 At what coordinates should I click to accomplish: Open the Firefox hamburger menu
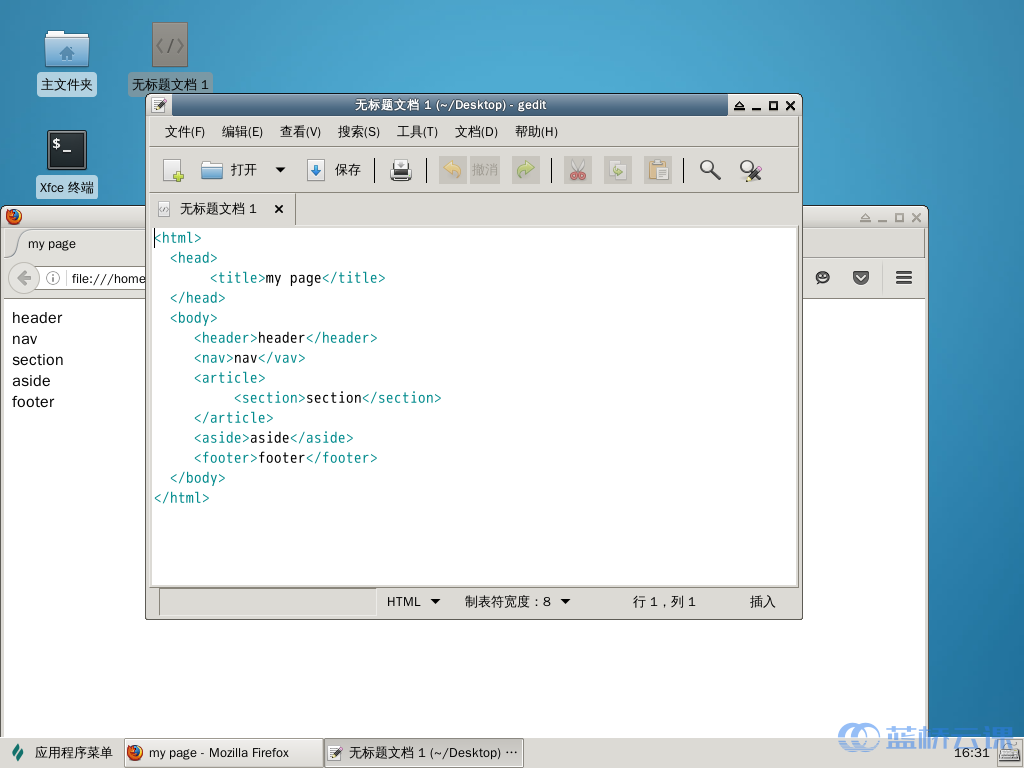tap(904, 278)
